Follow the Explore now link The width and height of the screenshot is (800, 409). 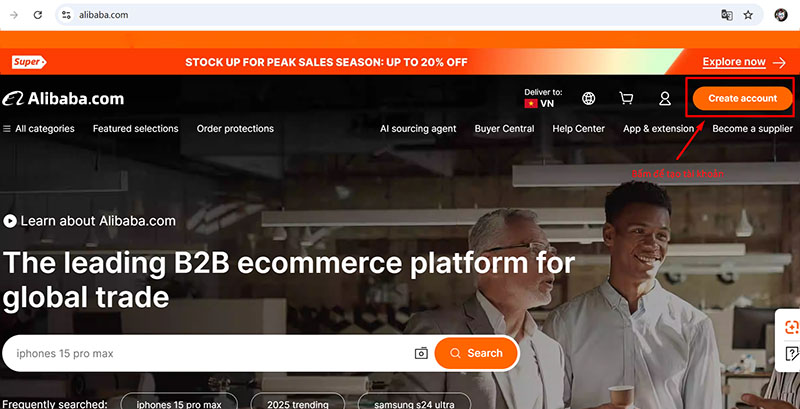[x=744, y=62]
